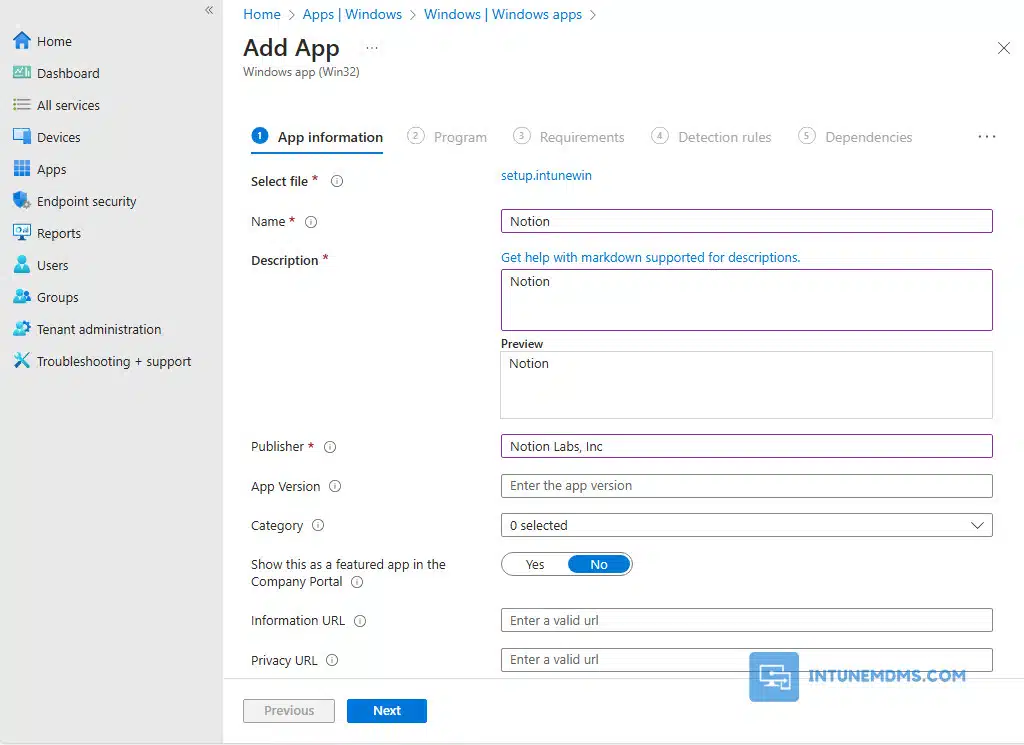Viewport: 1024px width, 745px height.
Task: Select No for featured app option
Action: (x=598, y=565)
